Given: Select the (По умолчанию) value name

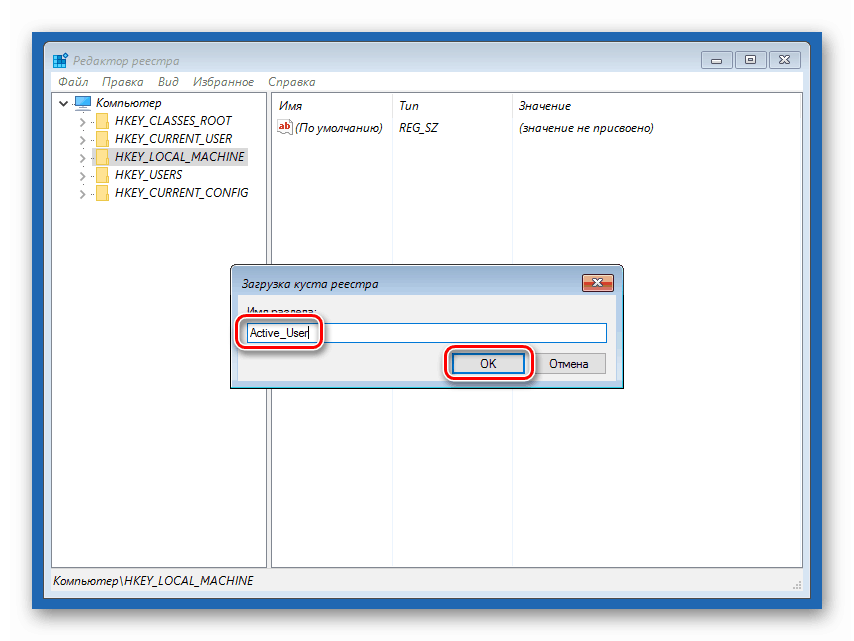Looking at the screenshot, I should 338,128.
